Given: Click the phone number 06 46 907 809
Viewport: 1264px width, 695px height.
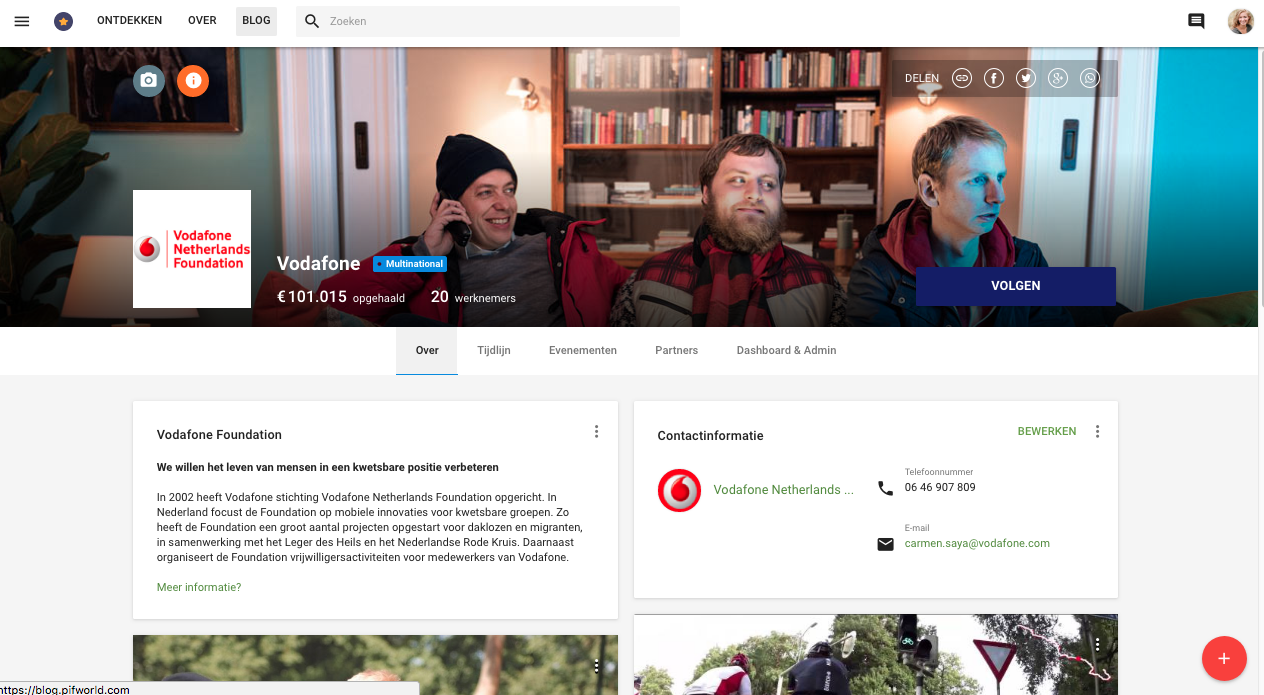Looking at the screenshot, I should coord(940,488).
